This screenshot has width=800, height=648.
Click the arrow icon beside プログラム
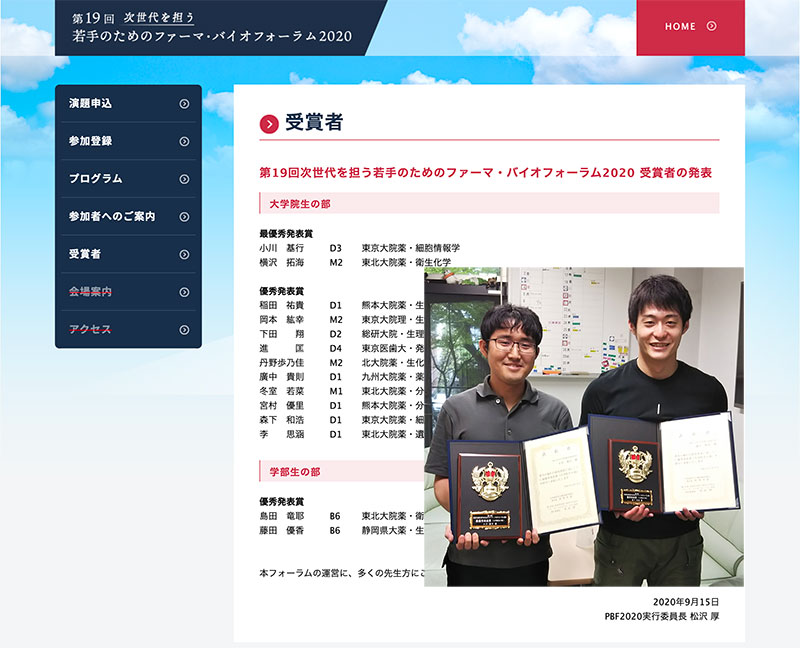click(x=184, y=179)
